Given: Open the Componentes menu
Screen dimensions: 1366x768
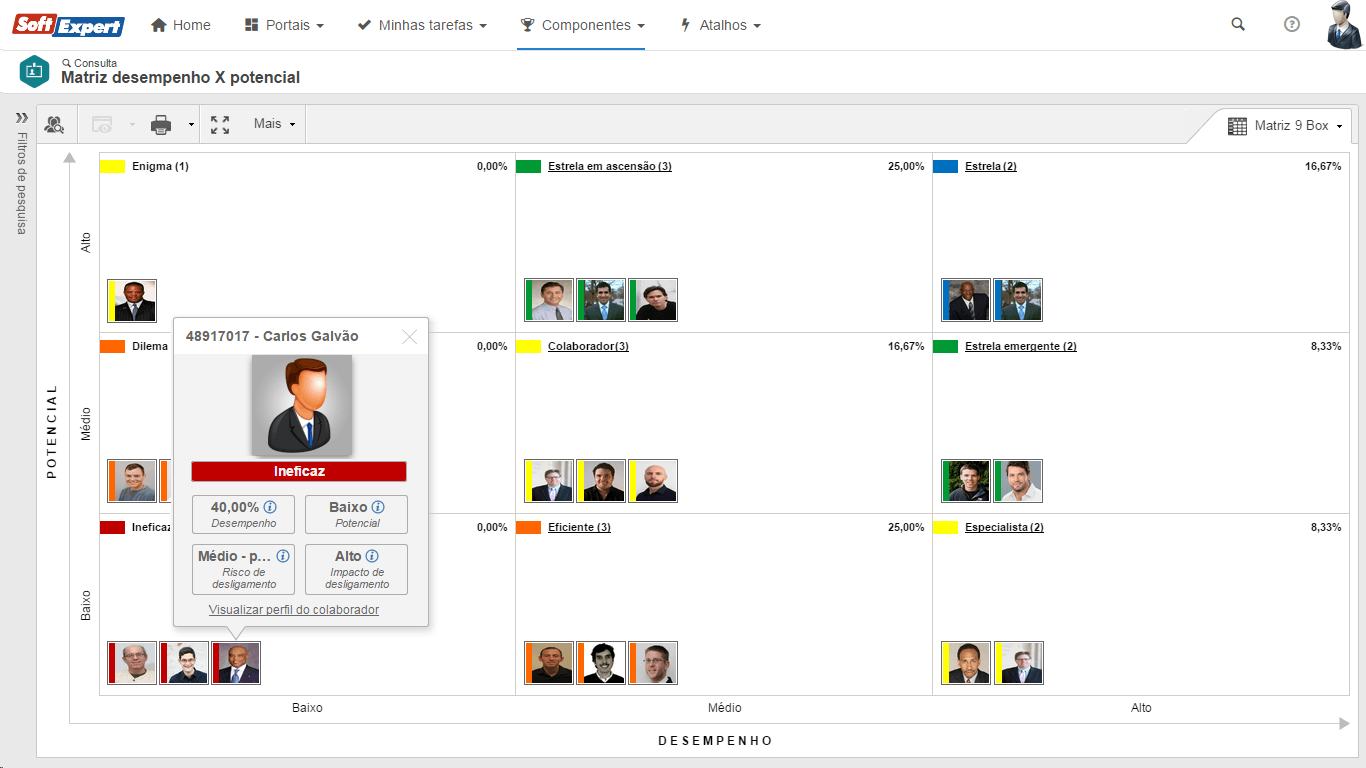Looking at the screenshot, I should [582, 25].
